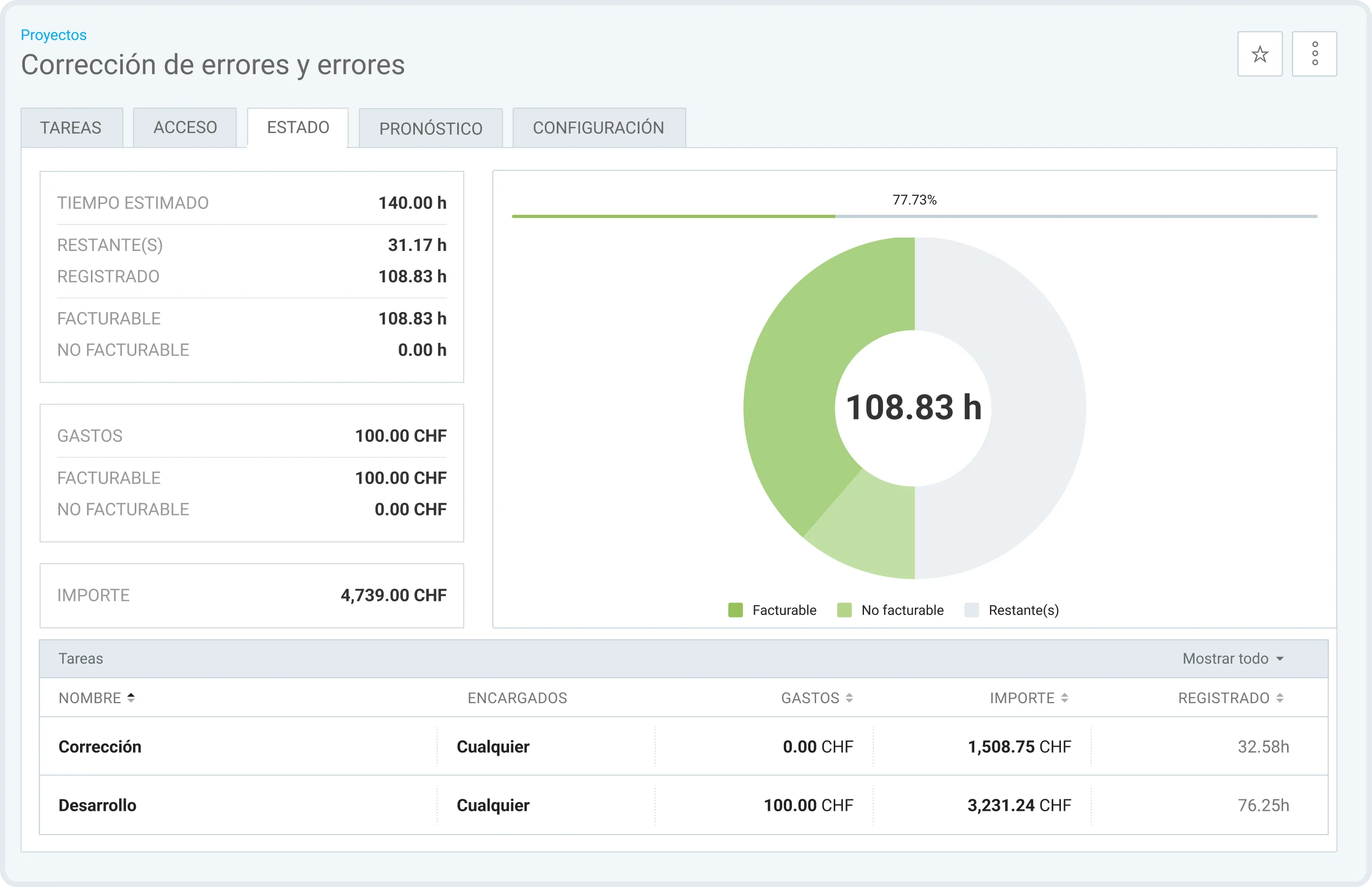The height and width of the screenshot is (887, 1372).
Task: Sort tasks by IMPORTE column arrows
Action: pos(1064,698)
